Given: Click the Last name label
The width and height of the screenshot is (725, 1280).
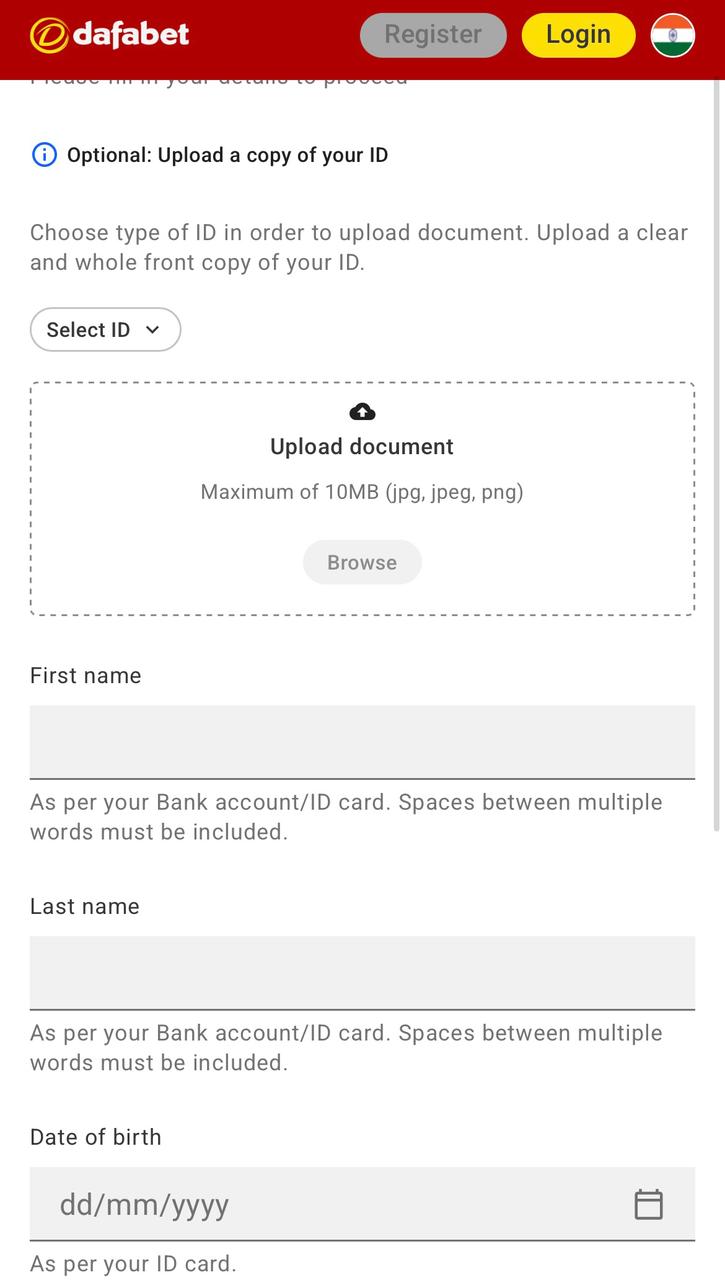Looking at the screenshot, I should click(85, 907).
